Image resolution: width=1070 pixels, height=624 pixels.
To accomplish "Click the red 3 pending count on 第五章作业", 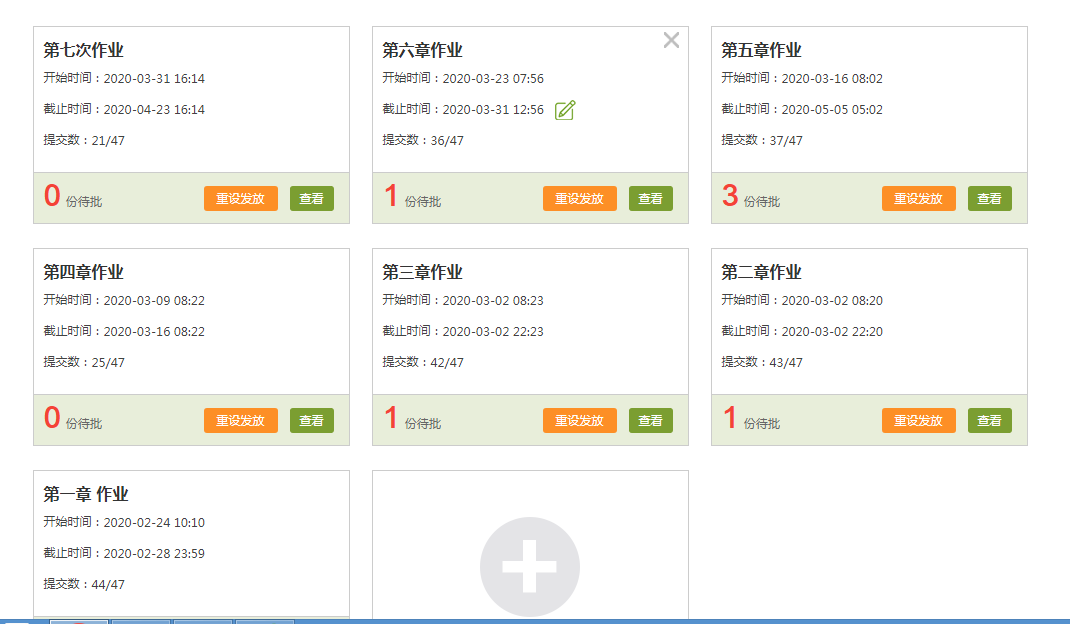I will (x=730, y=196).
